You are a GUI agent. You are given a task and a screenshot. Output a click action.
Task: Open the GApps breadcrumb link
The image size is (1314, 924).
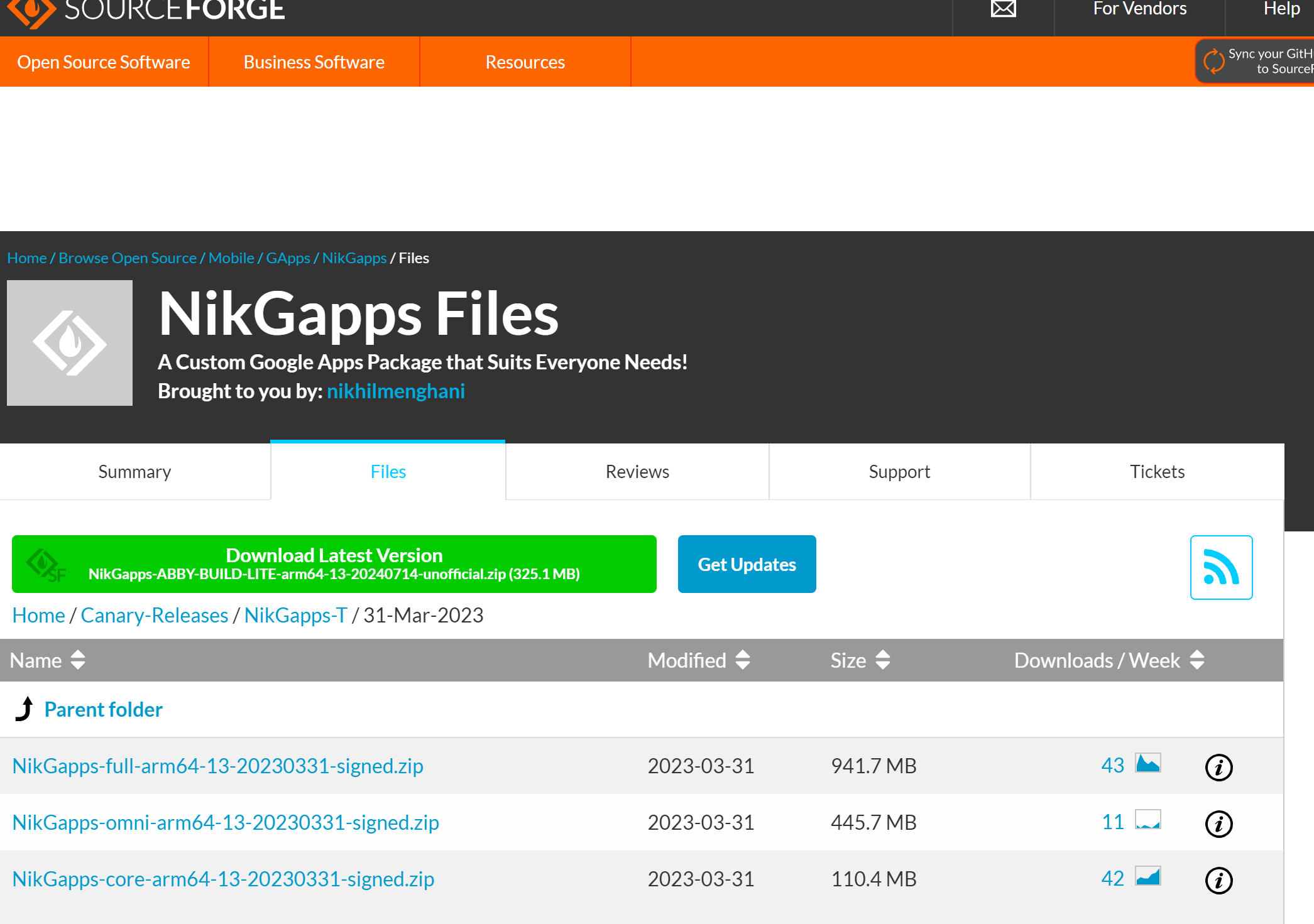[x=288, y=258]
